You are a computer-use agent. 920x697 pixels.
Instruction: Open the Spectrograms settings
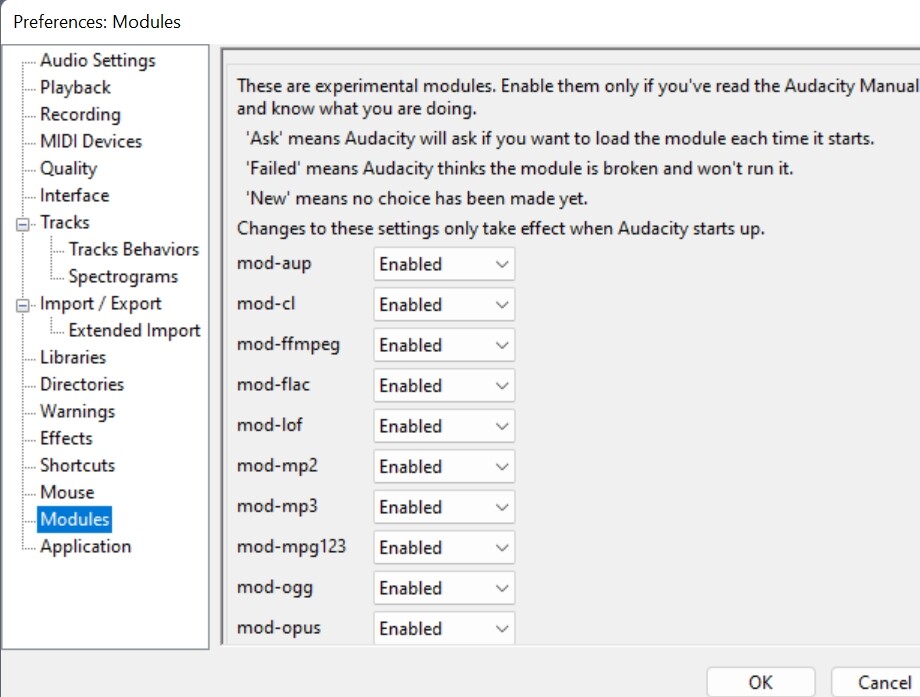(x=123, y=277)
